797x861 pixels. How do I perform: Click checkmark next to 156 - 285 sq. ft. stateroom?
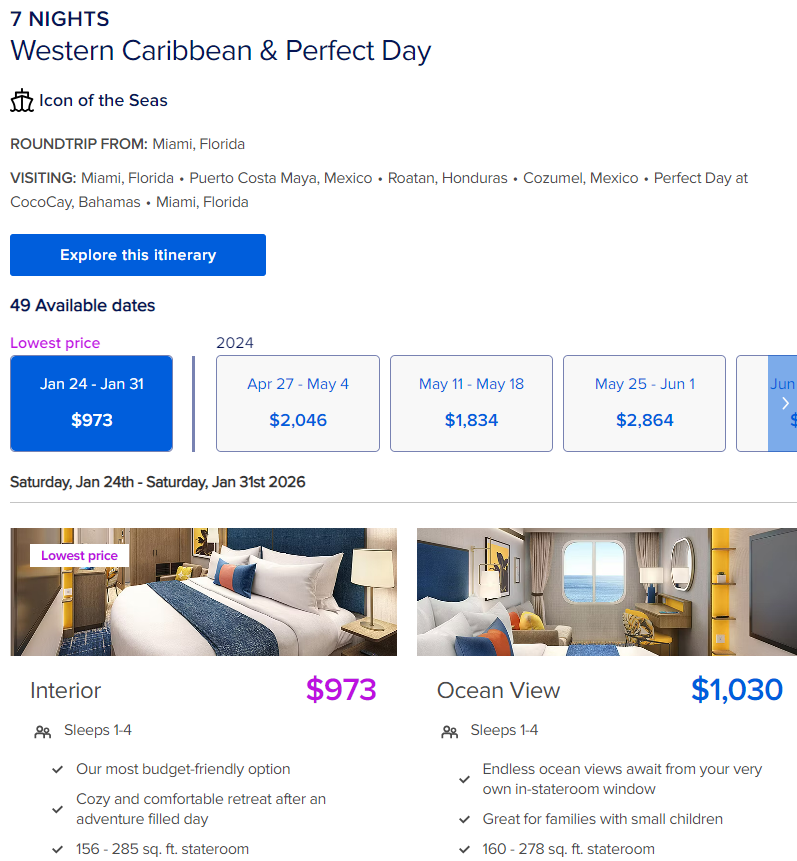coord(58,849)
